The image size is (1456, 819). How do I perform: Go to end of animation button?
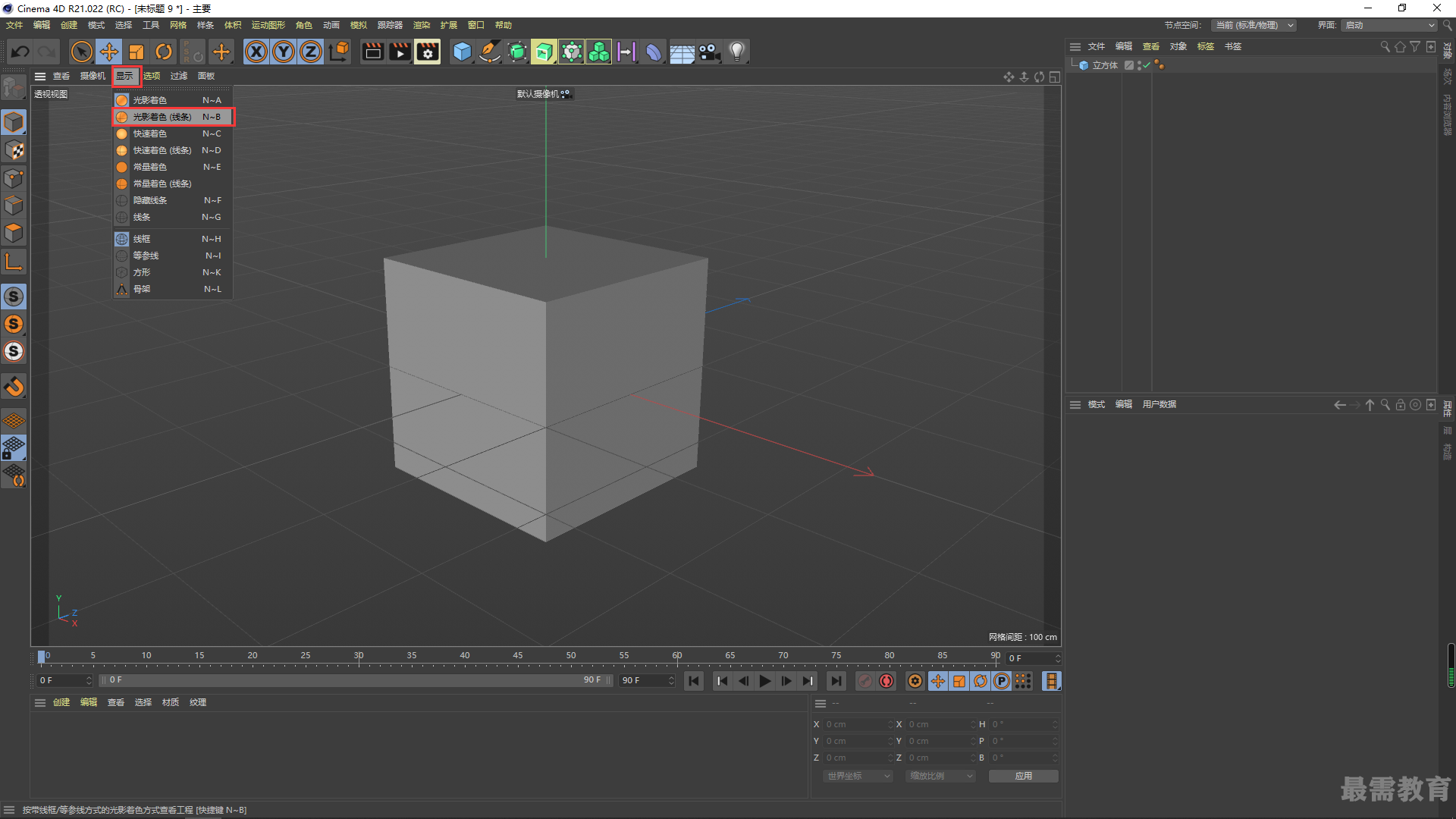[836, 681]
